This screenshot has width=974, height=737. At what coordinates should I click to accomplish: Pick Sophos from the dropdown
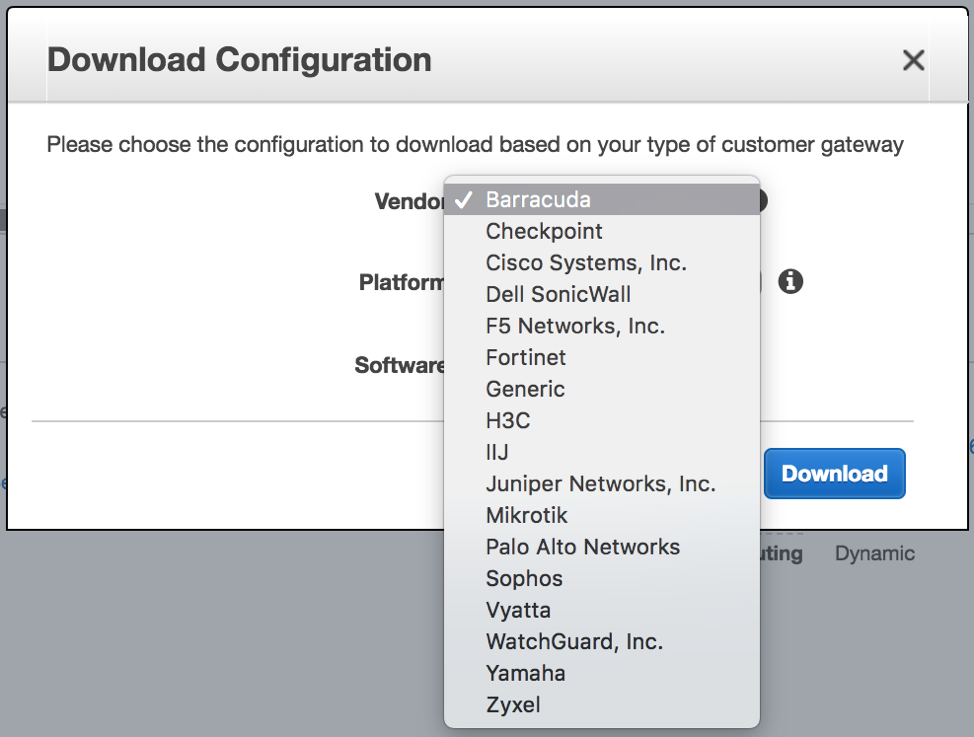click(x=524, y=579)
